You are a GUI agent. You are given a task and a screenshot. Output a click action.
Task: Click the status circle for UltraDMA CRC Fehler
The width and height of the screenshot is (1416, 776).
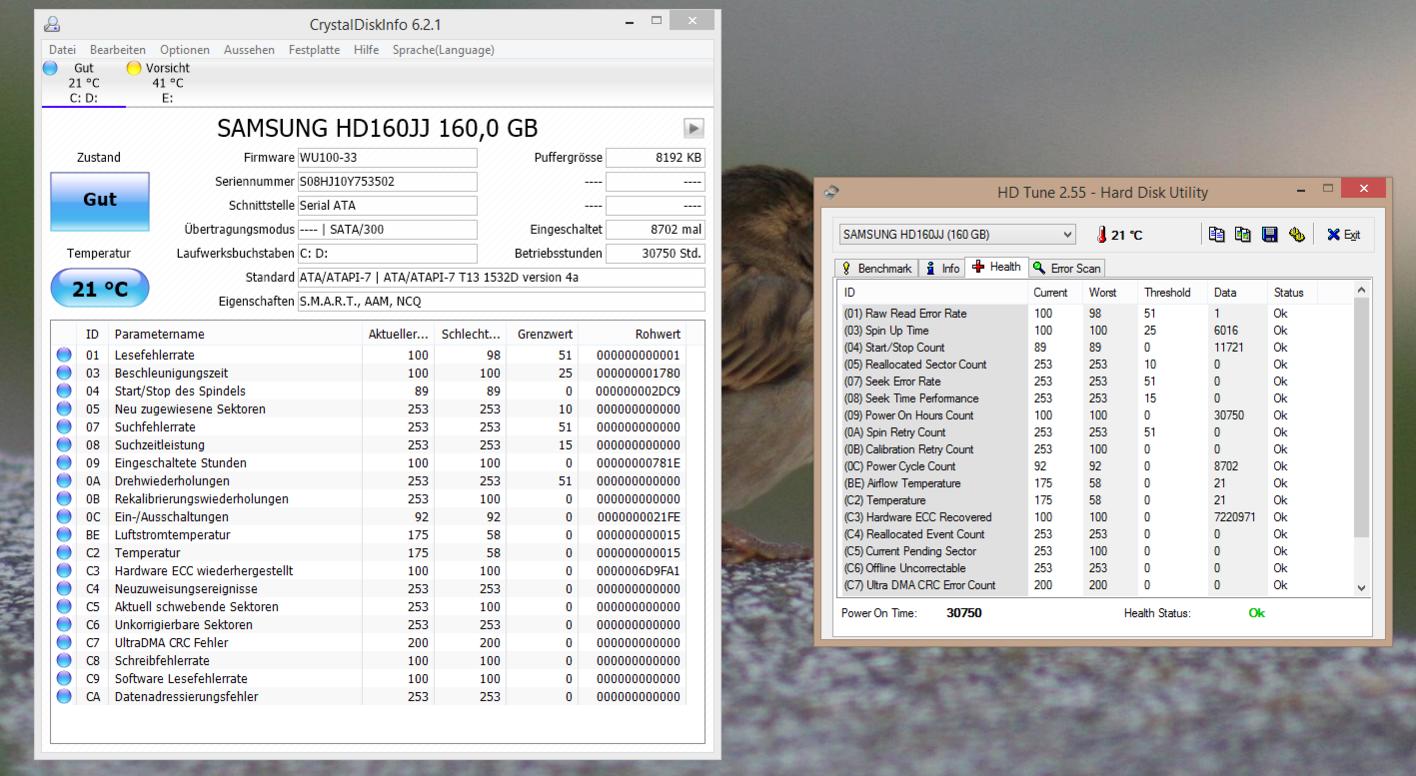64,643
